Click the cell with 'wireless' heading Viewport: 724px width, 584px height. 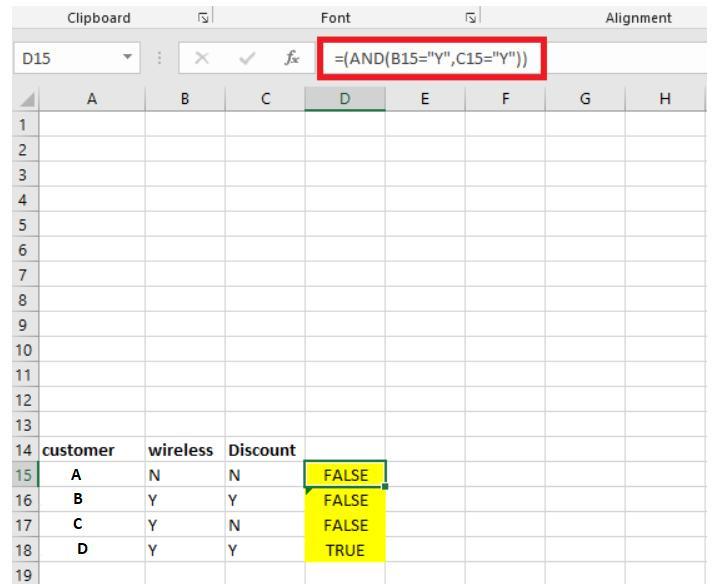coord(185,449)
